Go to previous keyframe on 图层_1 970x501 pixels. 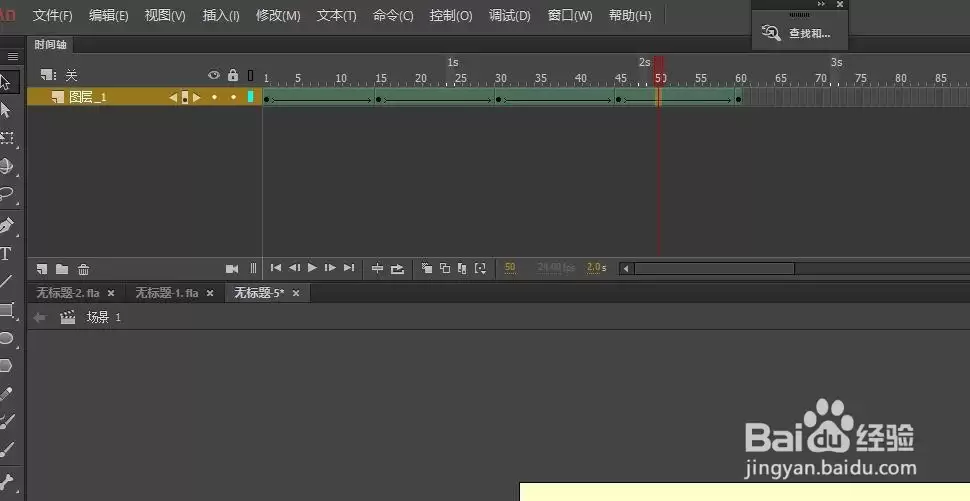pyautogui.click(x=173, y=97)
